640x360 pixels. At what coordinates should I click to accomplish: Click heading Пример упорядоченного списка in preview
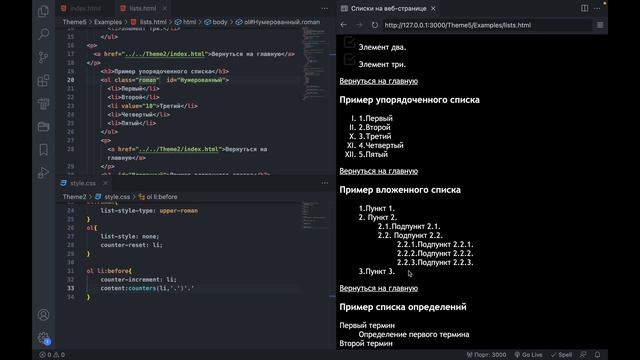point(409,100)
